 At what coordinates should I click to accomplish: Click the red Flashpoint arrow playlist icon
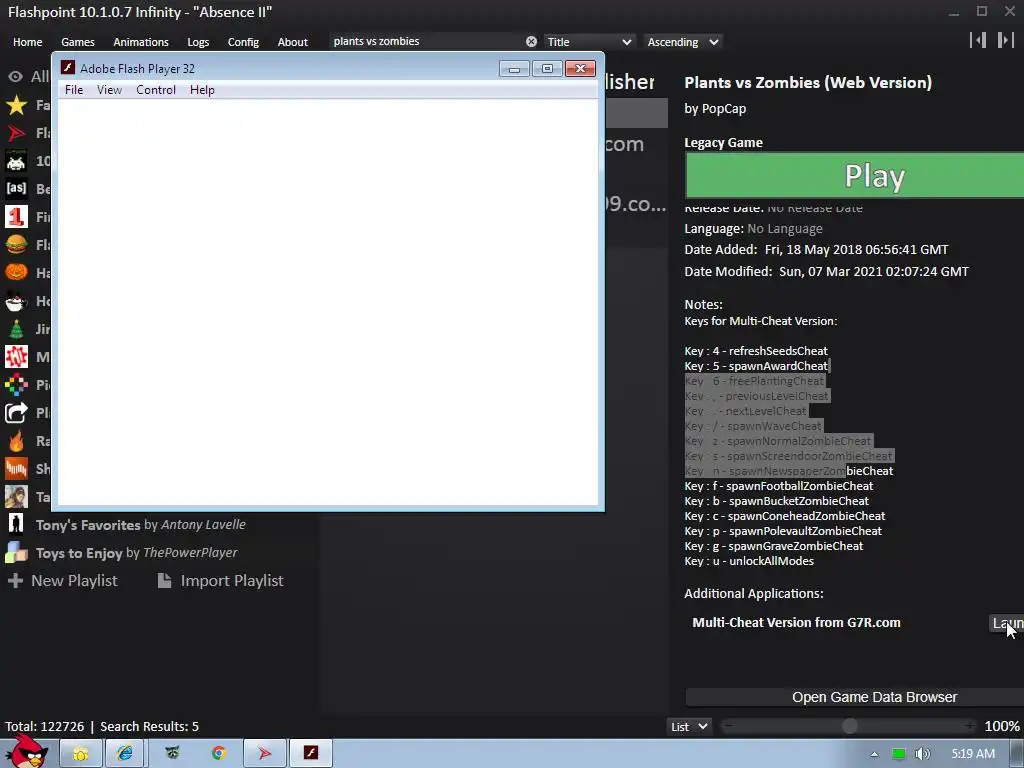tap(16, 133)
